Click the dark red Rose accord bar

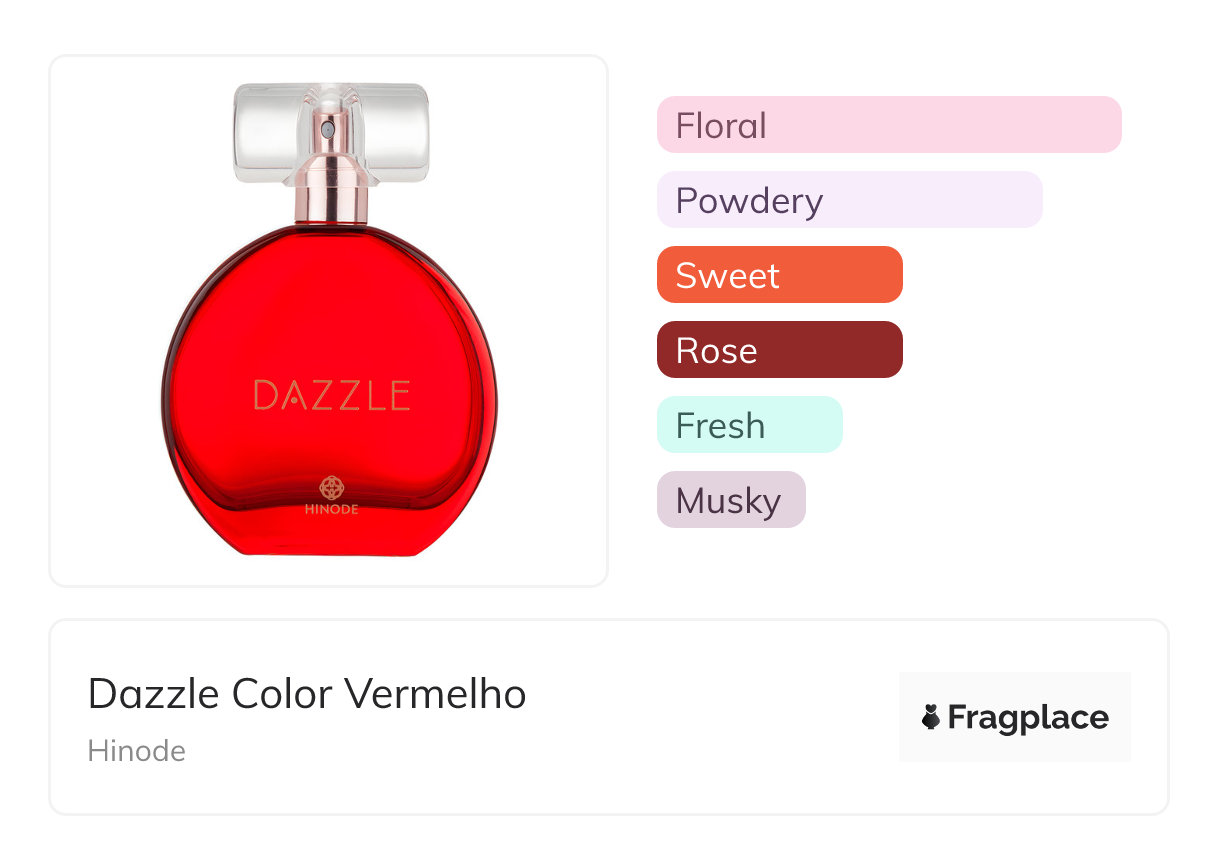pos(779,350)
